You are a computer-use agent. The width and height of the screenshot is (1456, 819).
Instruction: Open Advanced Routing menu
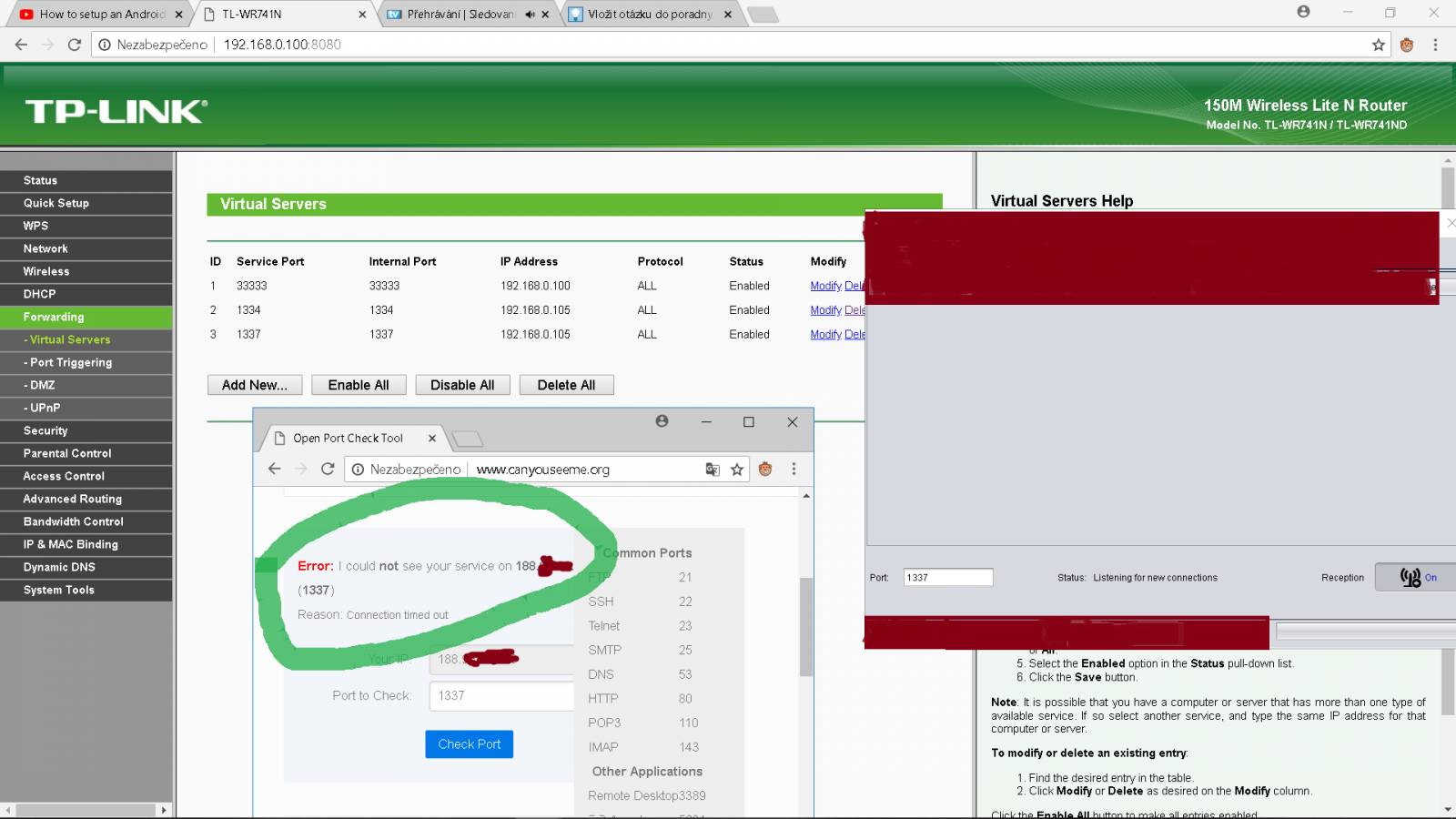click(86, 499)
